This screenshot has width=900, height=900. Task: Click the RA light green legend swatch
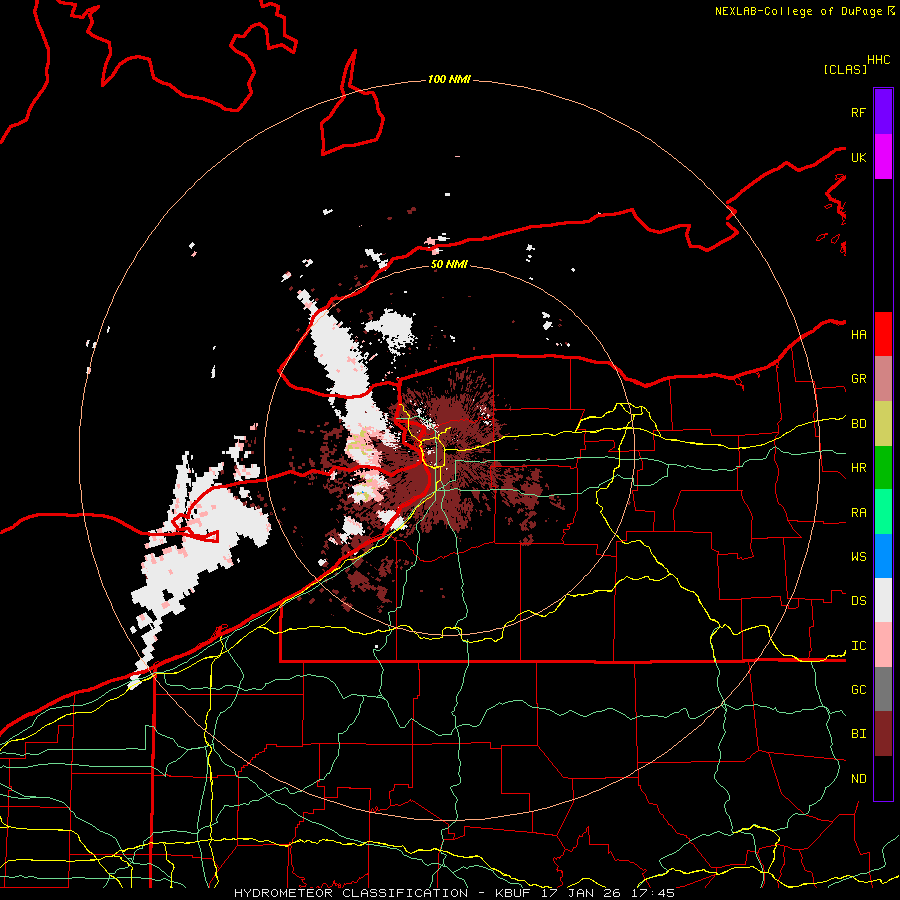(883, 512)
